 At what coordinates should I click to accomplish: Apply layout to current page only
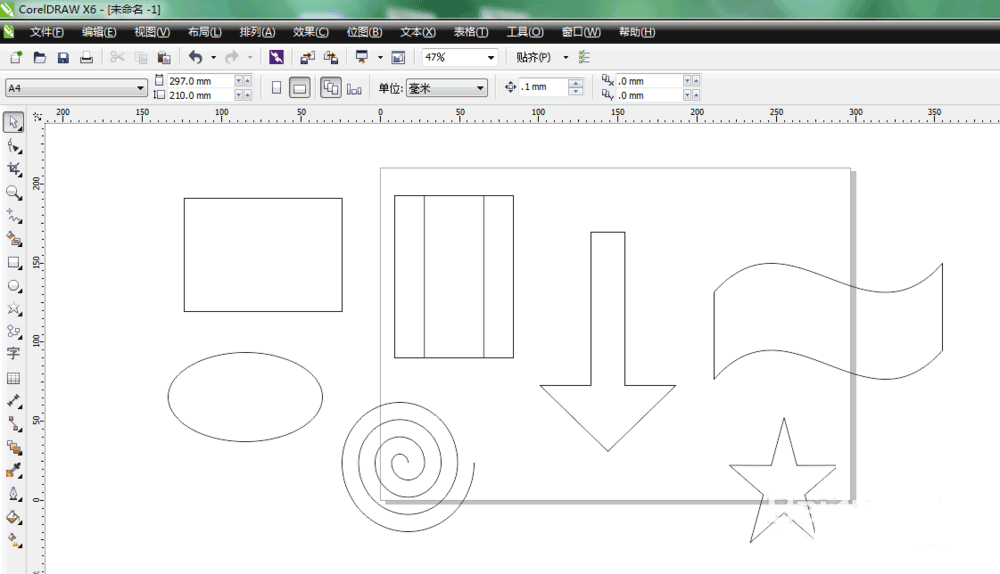(x=354, y=88)
